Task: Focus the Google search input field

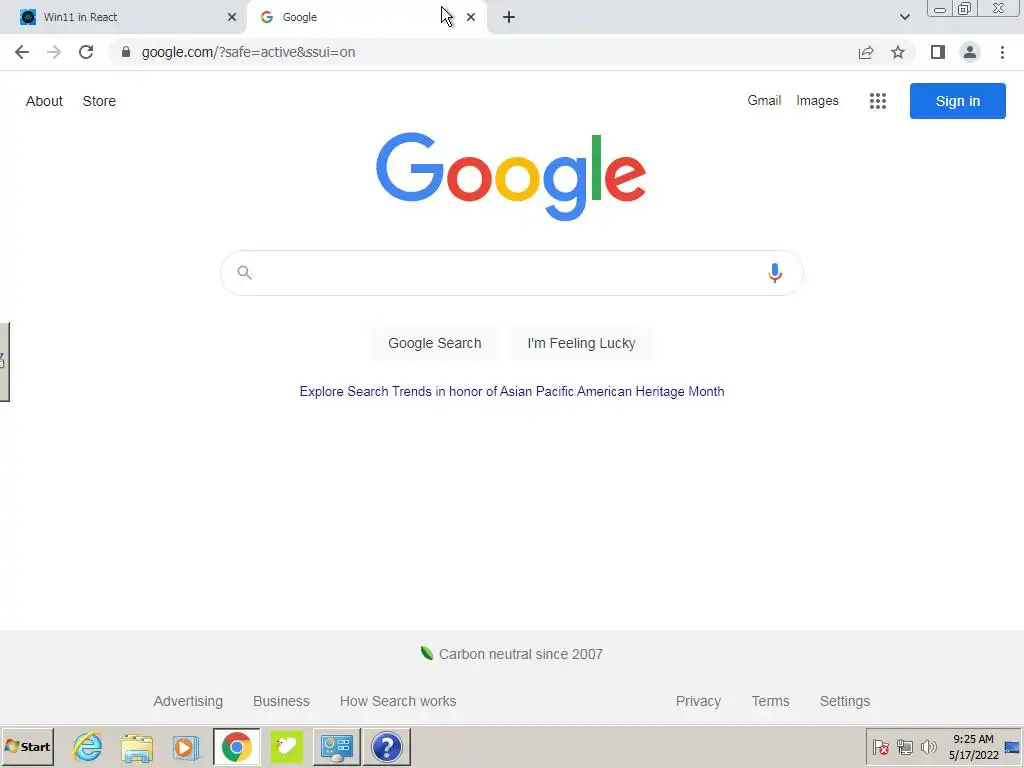Action: pyautogui.click(x=511, y=273)
